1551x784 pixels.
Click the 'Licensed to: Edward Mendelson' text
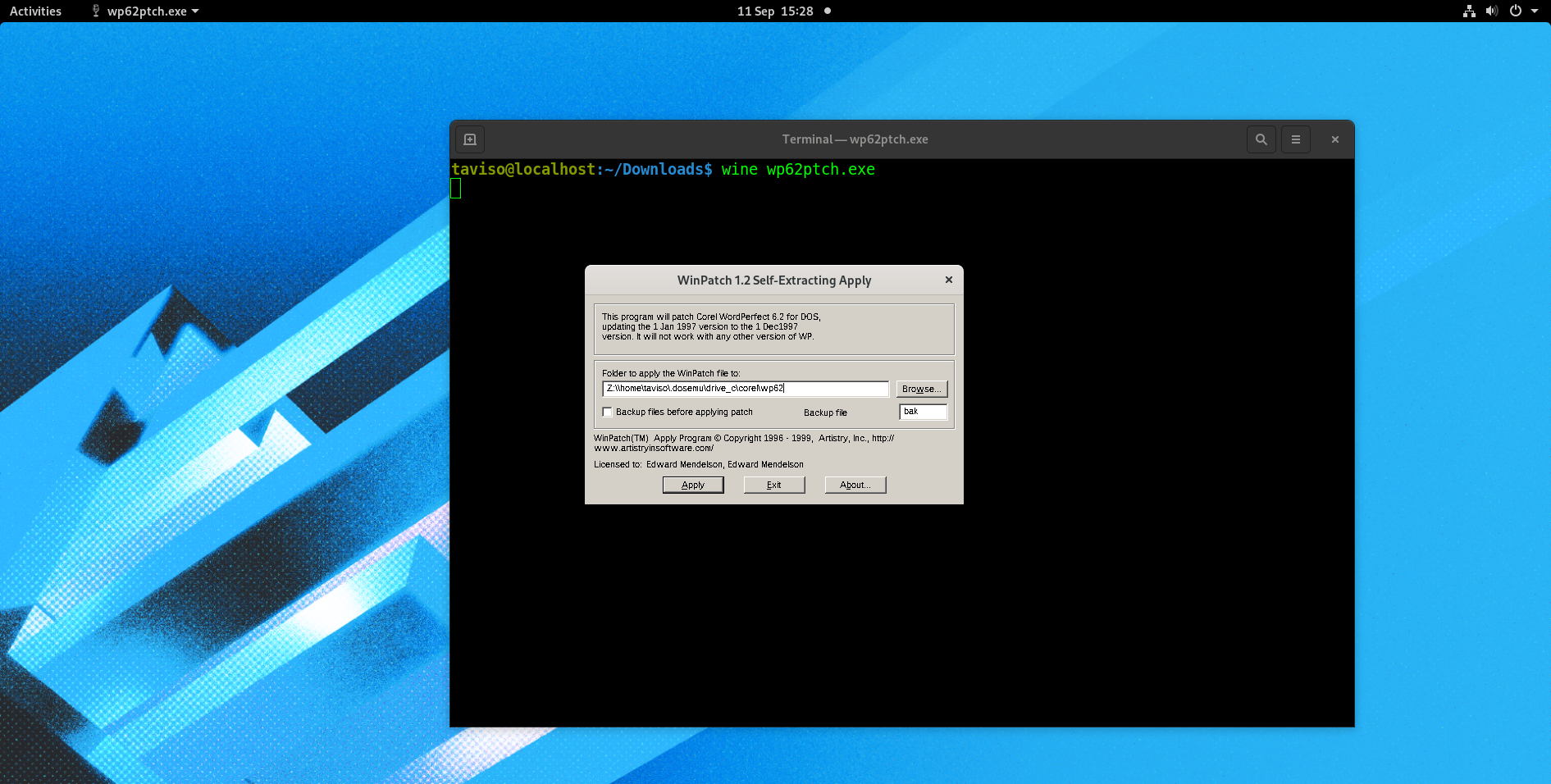[699, 464]
